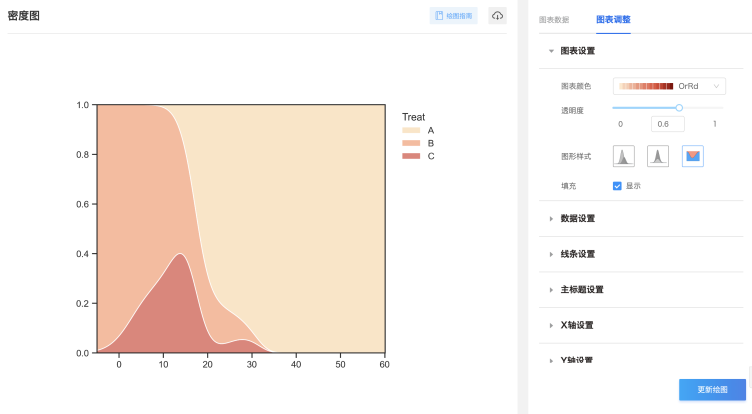Open the 图表颜色 OrRd palette dropdown
Viewport: 752px width, 414px height.
click(x=669, y=87)
